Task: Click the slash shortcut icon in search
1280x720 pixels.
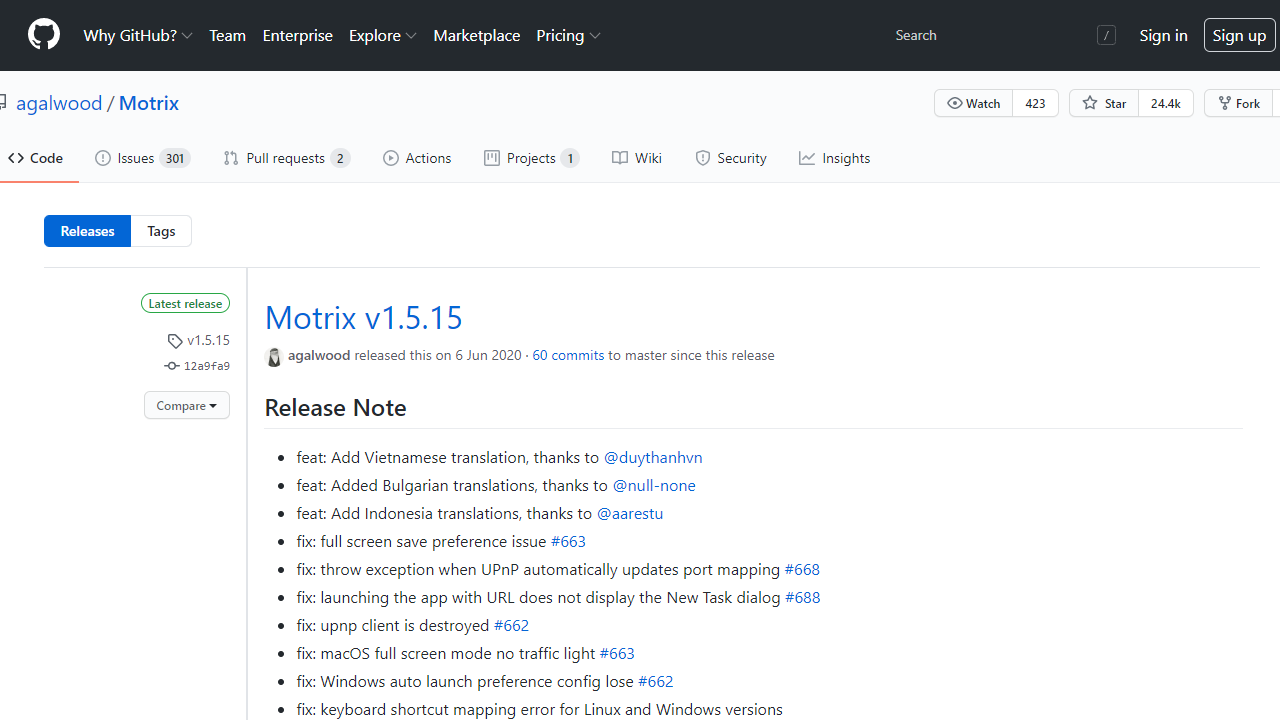Action: [1106, 35]
